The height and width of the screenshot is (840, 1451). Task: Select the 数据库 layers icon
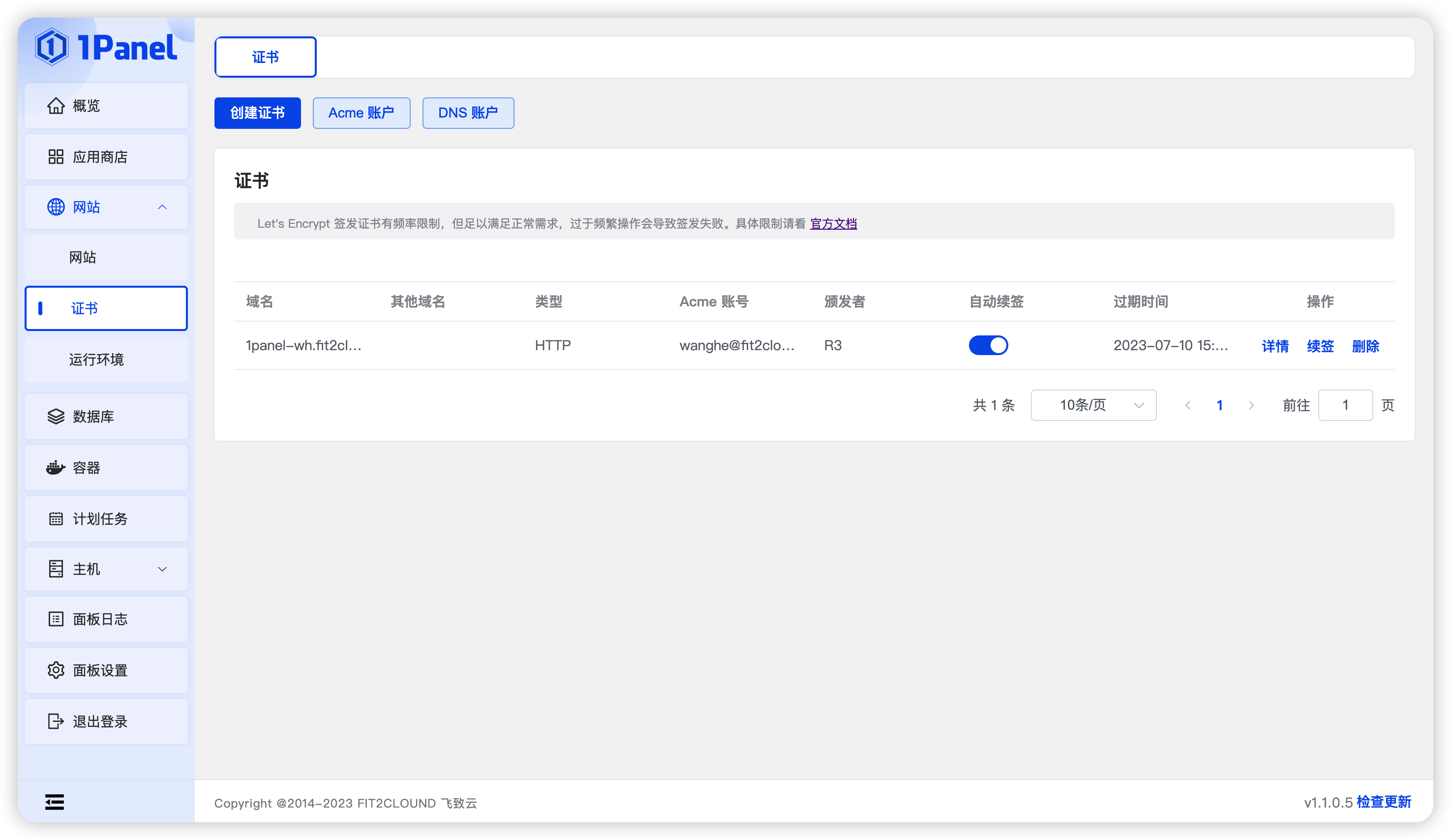[56, 416]
